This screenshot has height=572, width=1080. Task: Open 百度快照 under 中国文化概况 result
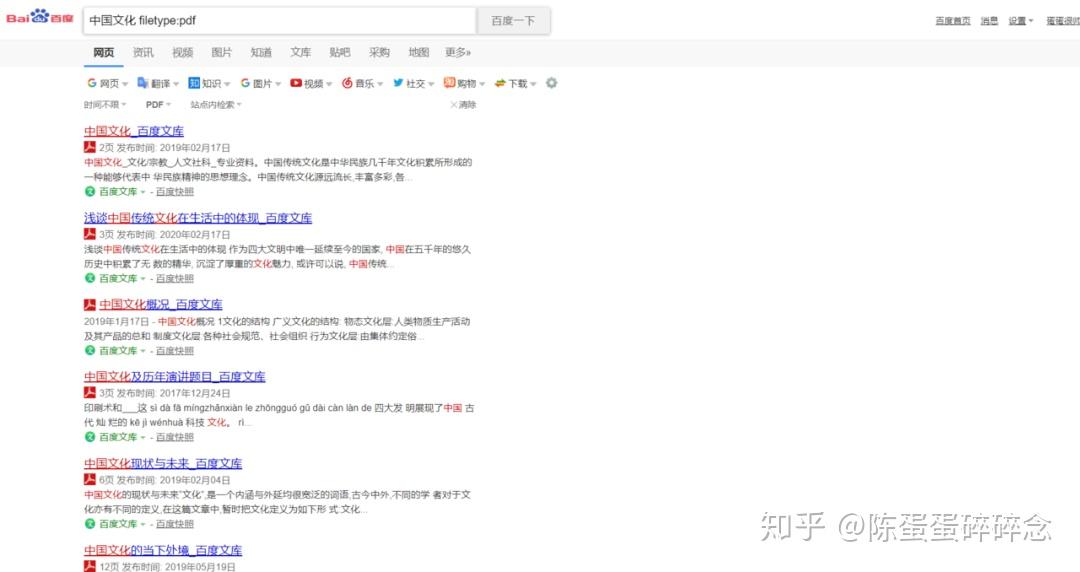pos(174,350)
